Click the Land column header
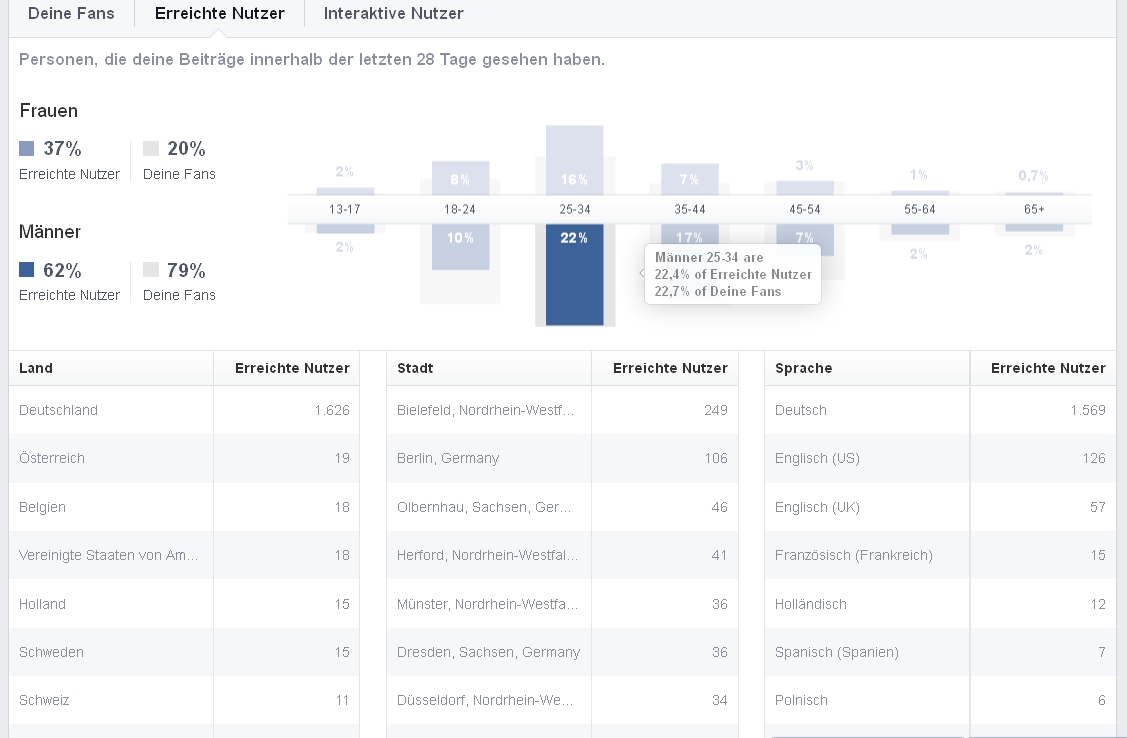The height and width of the screenshot is (738, 1127). (x=36, y=368)
